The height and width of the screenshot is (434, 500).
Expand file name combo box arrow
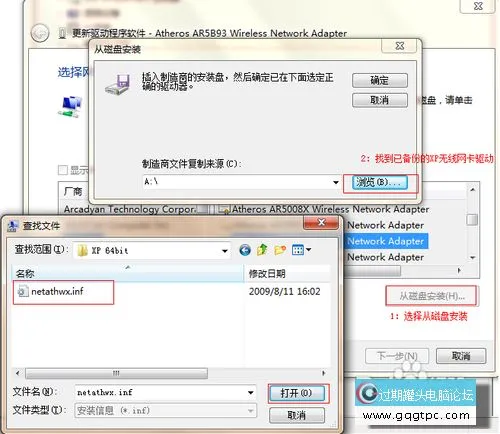pos(251,393)
